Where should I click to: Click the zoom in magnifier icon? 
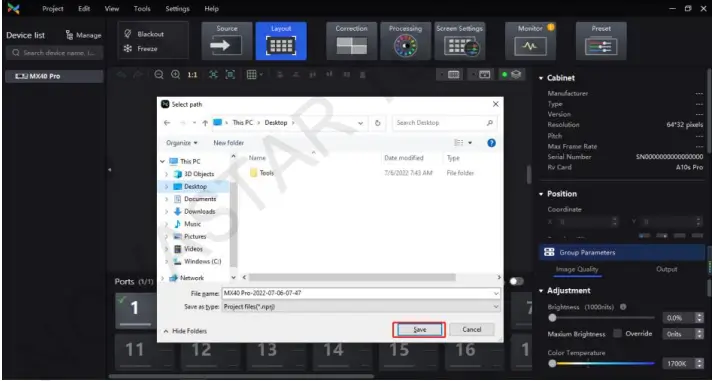point(175,75)
